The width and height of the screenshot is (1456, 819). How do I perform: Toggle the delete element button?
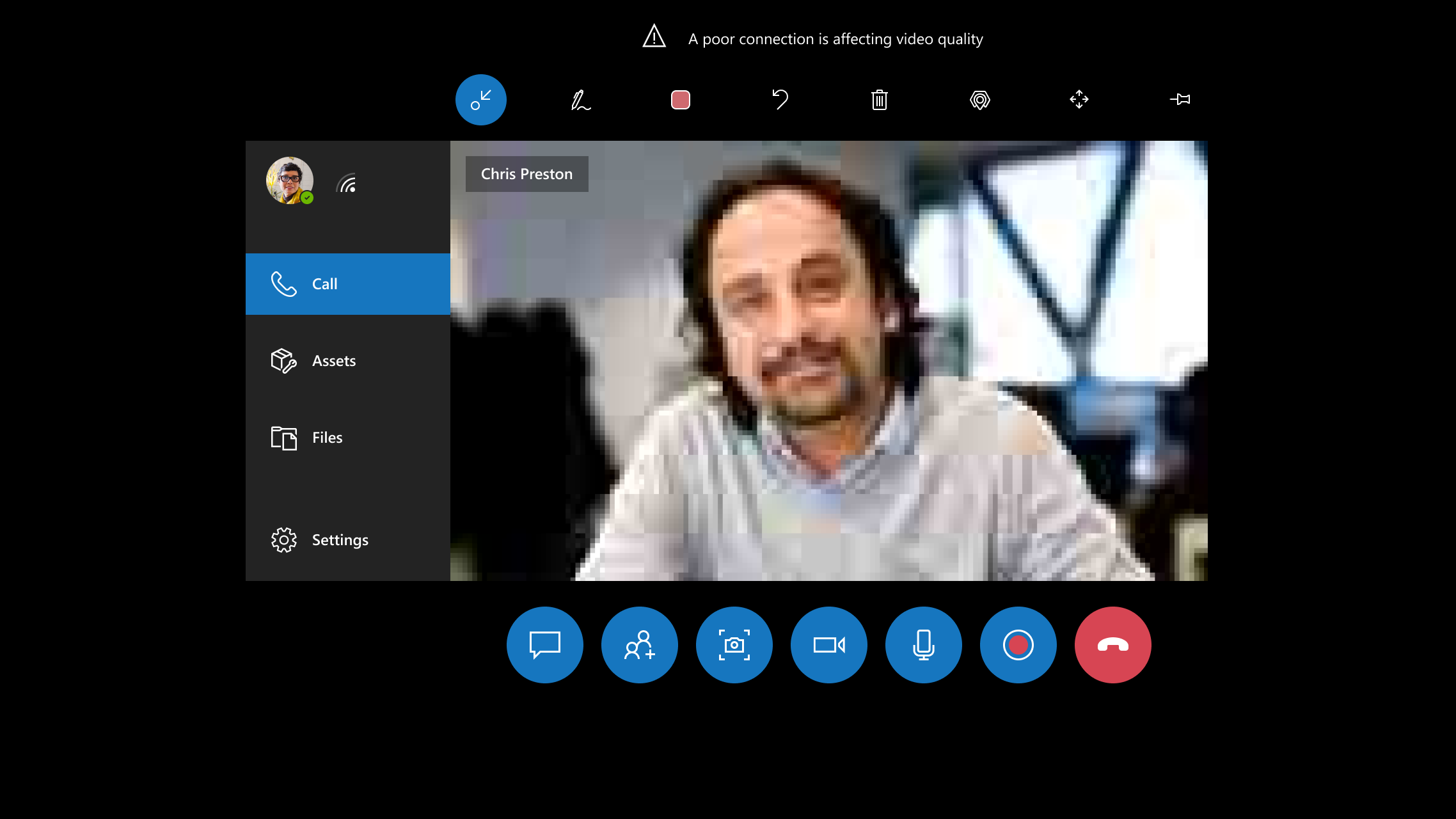879,99
